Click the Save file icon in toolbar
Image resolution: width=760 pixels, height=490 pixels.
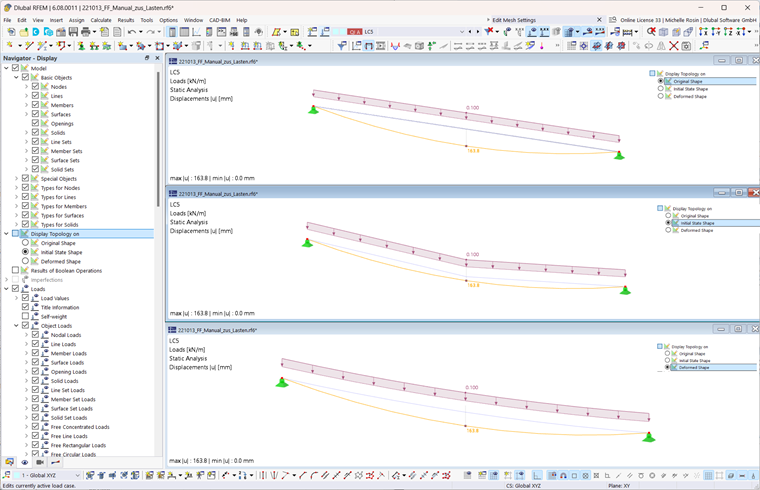[73, 32]
